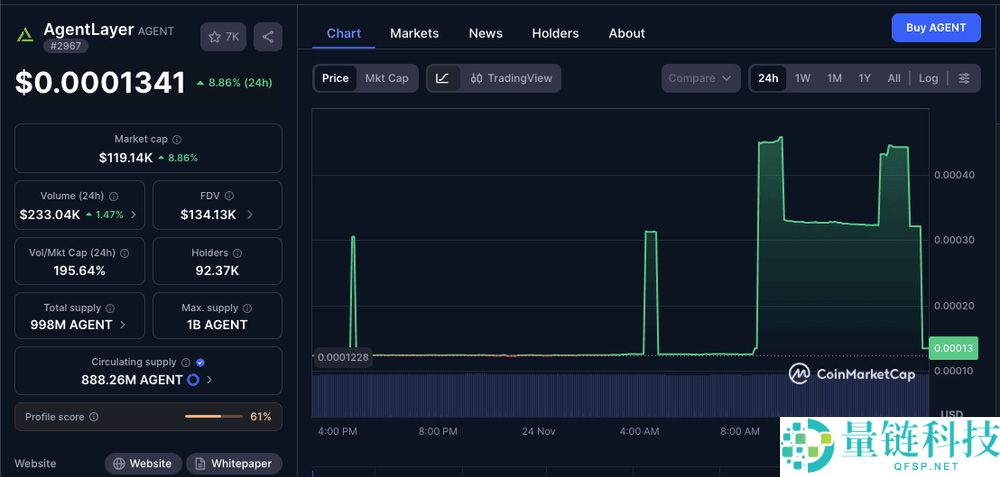
Task: Switch chart to Mkt Cap view
Action: (x=386, y=78)
